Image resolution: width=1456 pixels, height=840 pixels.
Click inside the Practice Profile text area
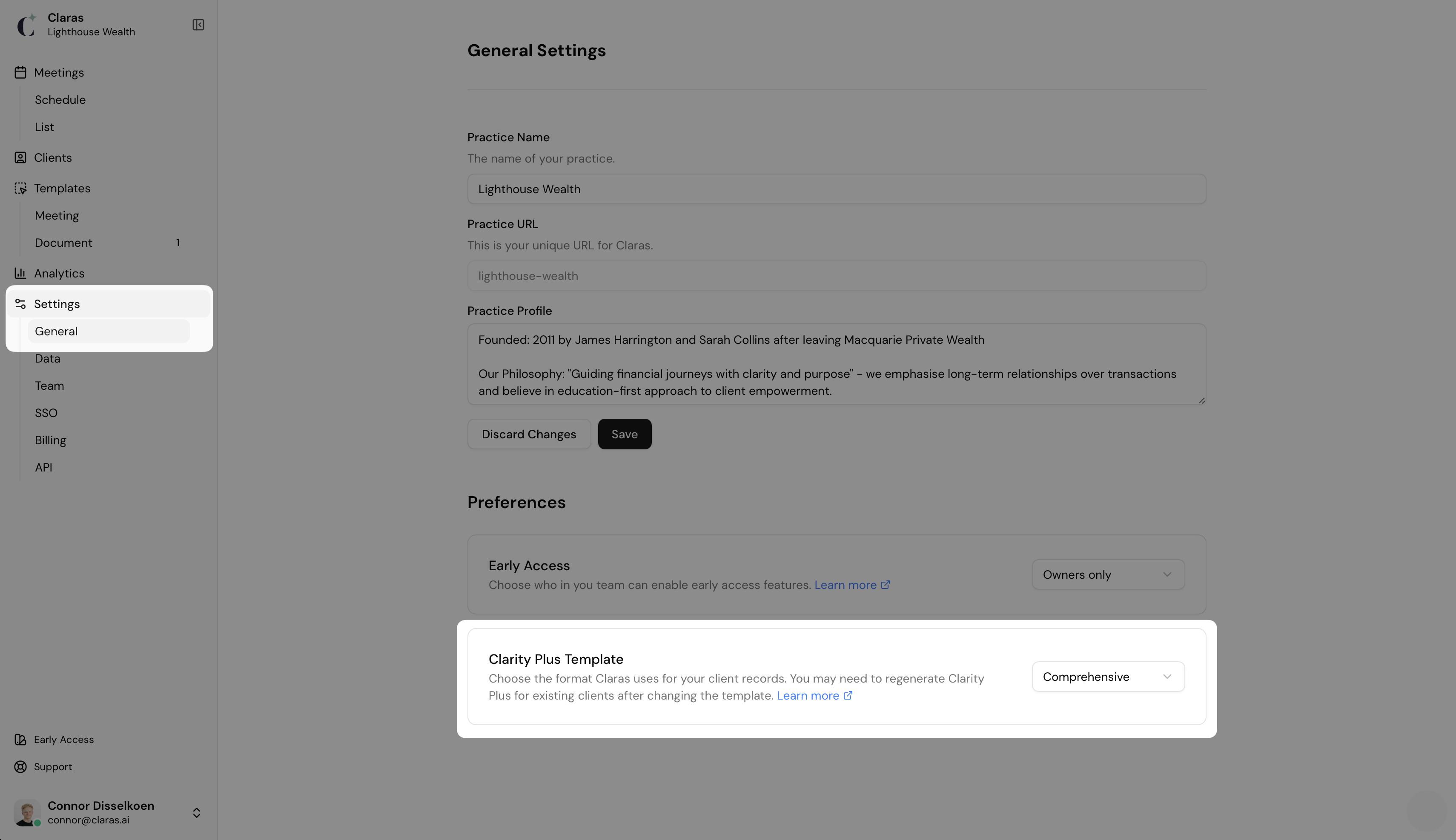(x=836, y=365)
